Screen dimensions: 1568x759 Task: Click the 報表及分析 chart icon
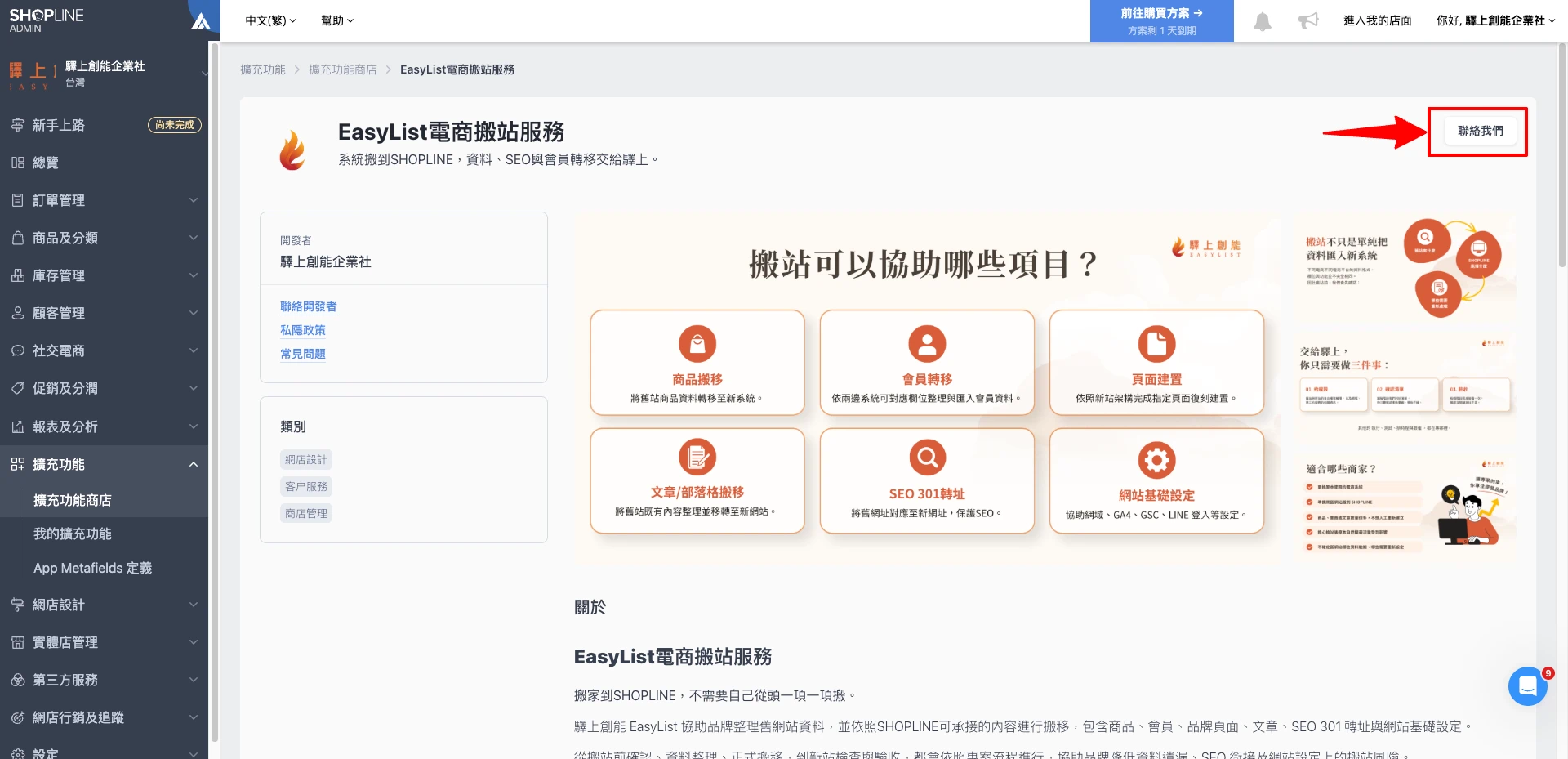[17, 426]
